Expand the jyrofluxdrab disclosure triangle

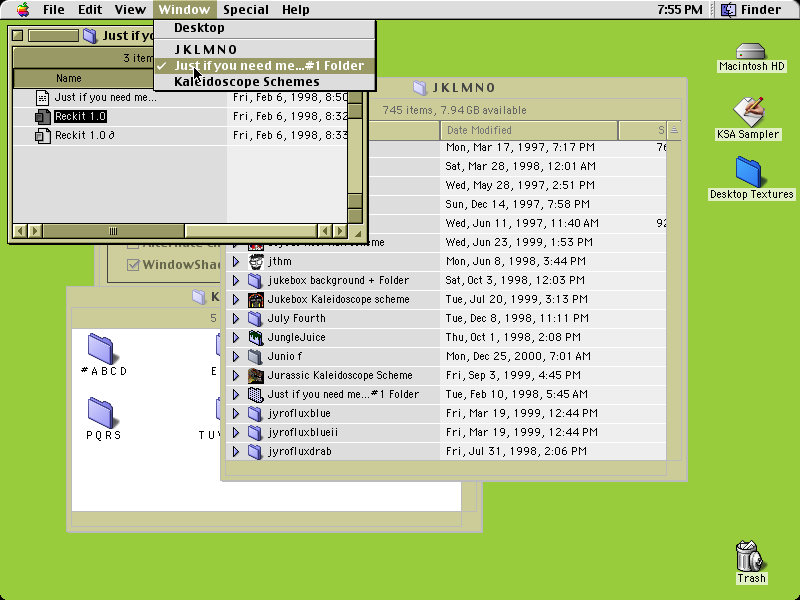point(236,452)
